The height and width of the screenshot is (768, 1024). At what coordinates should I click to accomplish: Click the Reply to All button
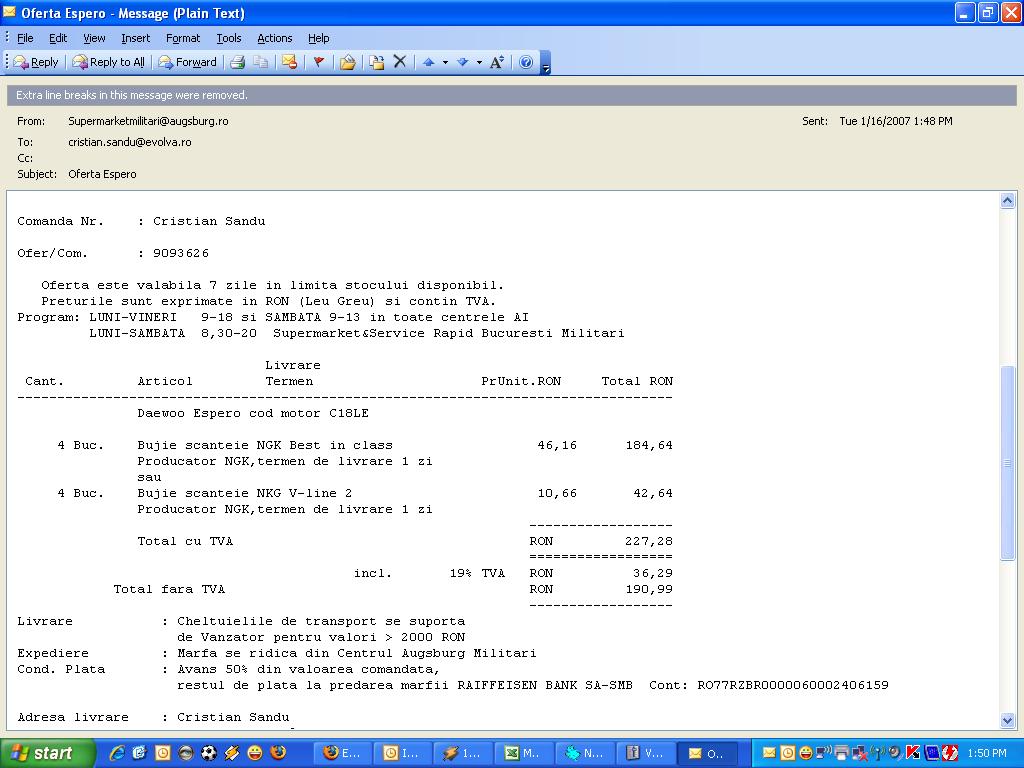point(108,62)
